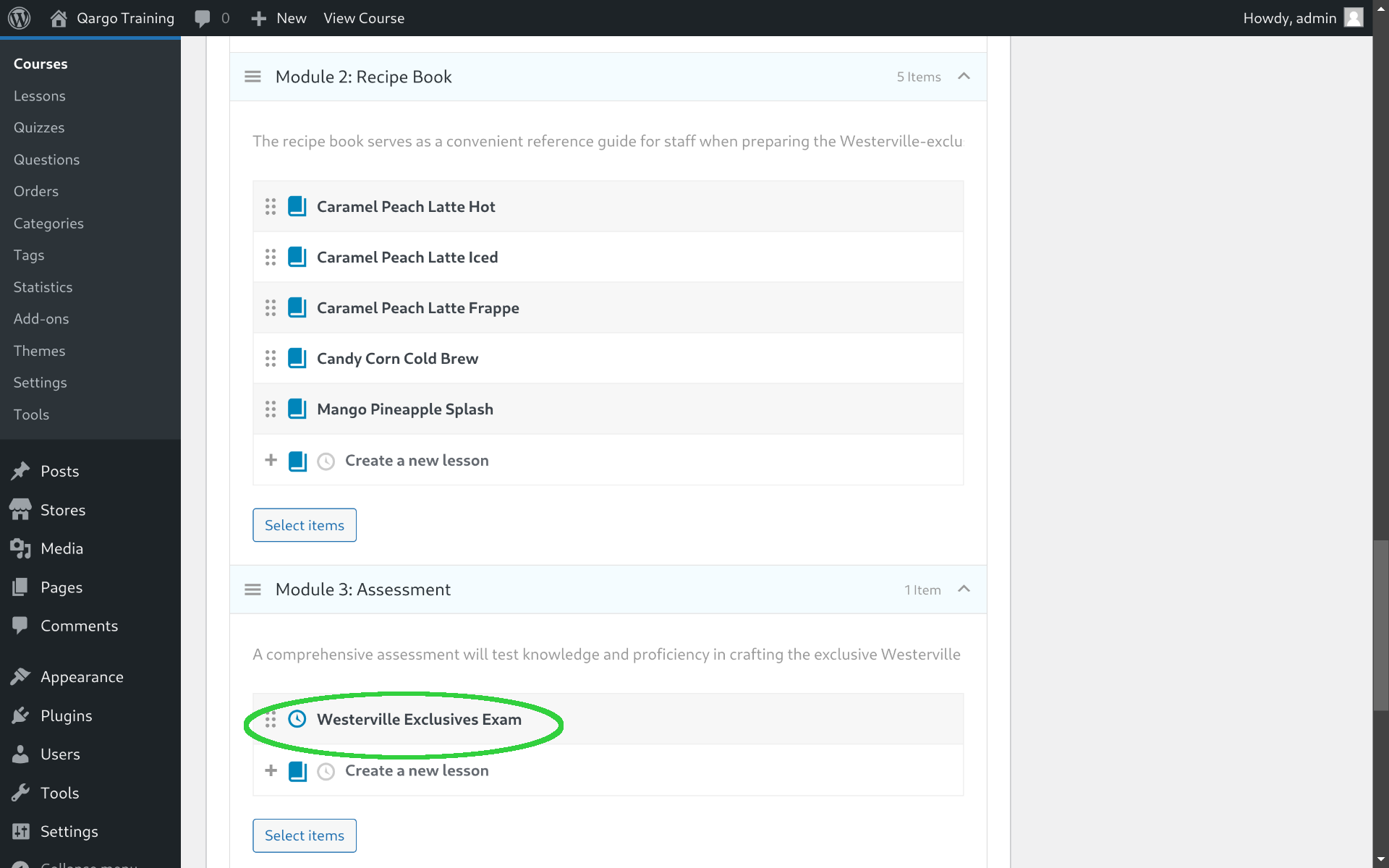1389x868 pixels.
Task: Click the plus icon in Module 3 new lesson row
Action: pyautogui.click(x=271, y=770)
